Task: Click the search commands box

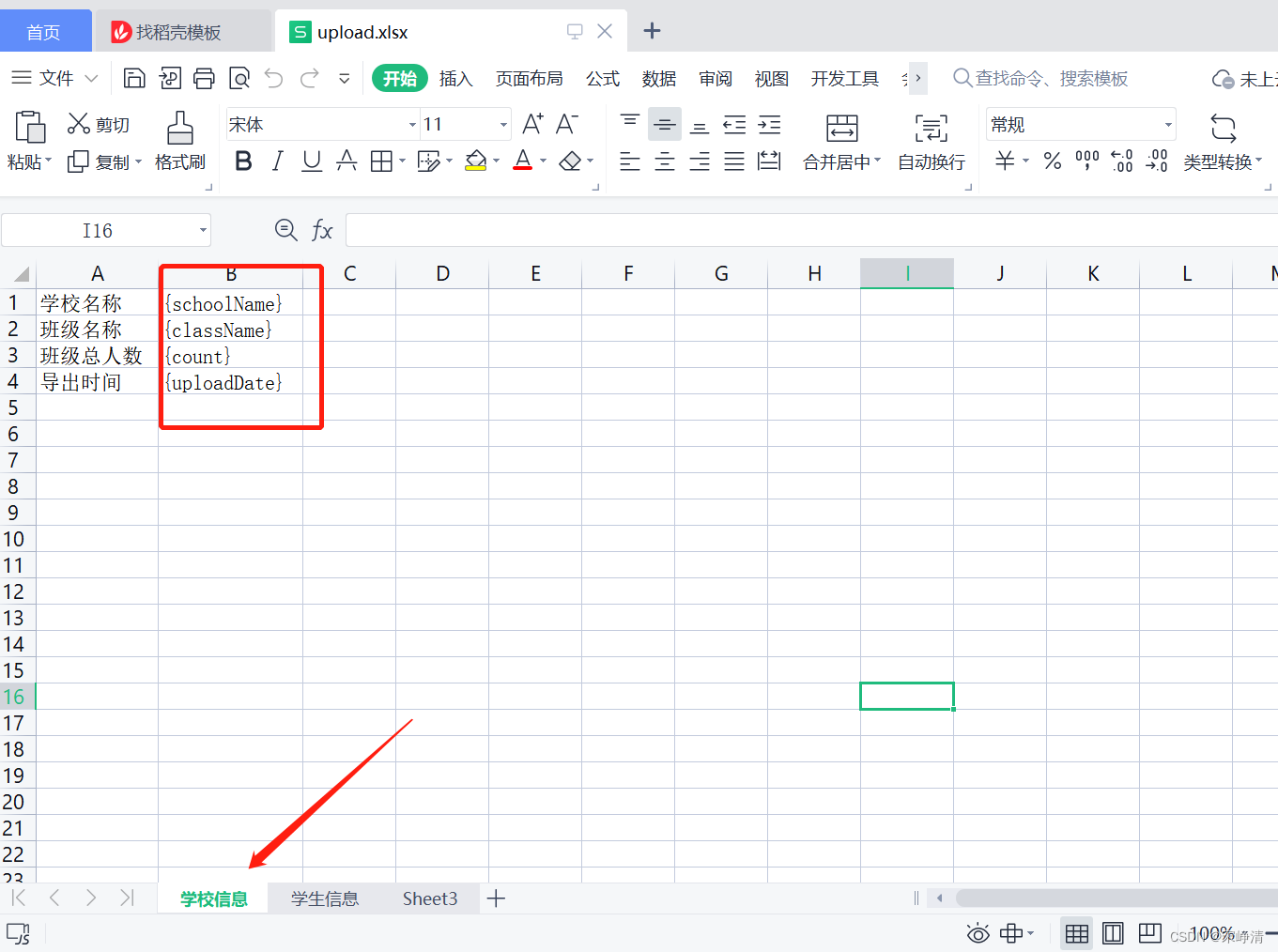Action: 1039,79
